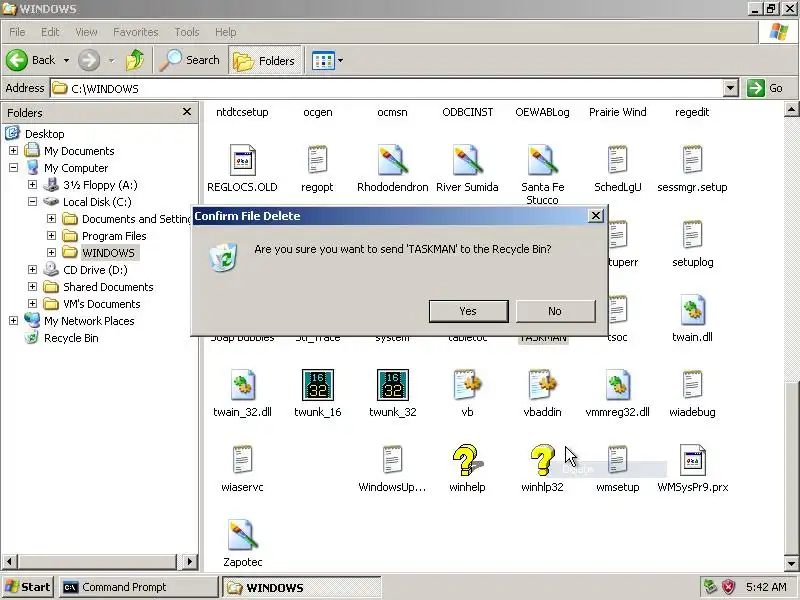Click the setuplog file icon
The image size is (800, 600).
pyautogui.click(x=692, y=235)
